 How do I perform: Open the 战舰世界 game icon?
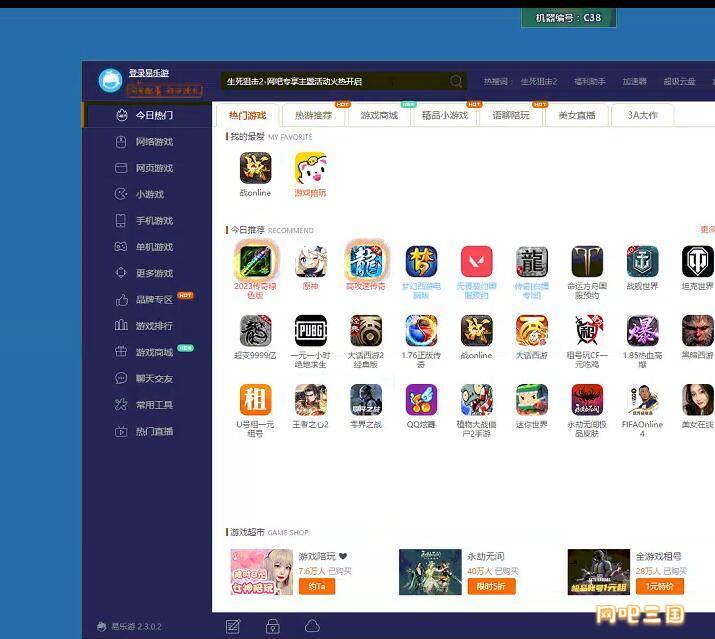point(642,261)
